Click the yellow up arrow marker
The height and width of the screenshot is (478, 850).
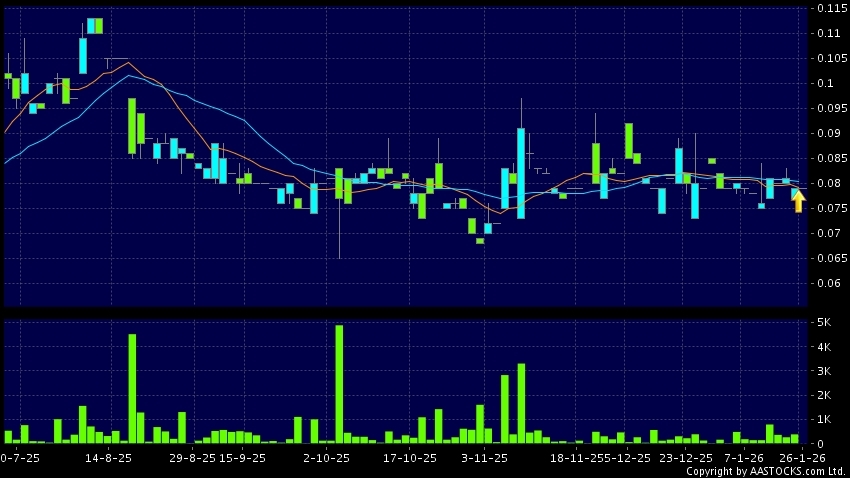tap(798, 201)
